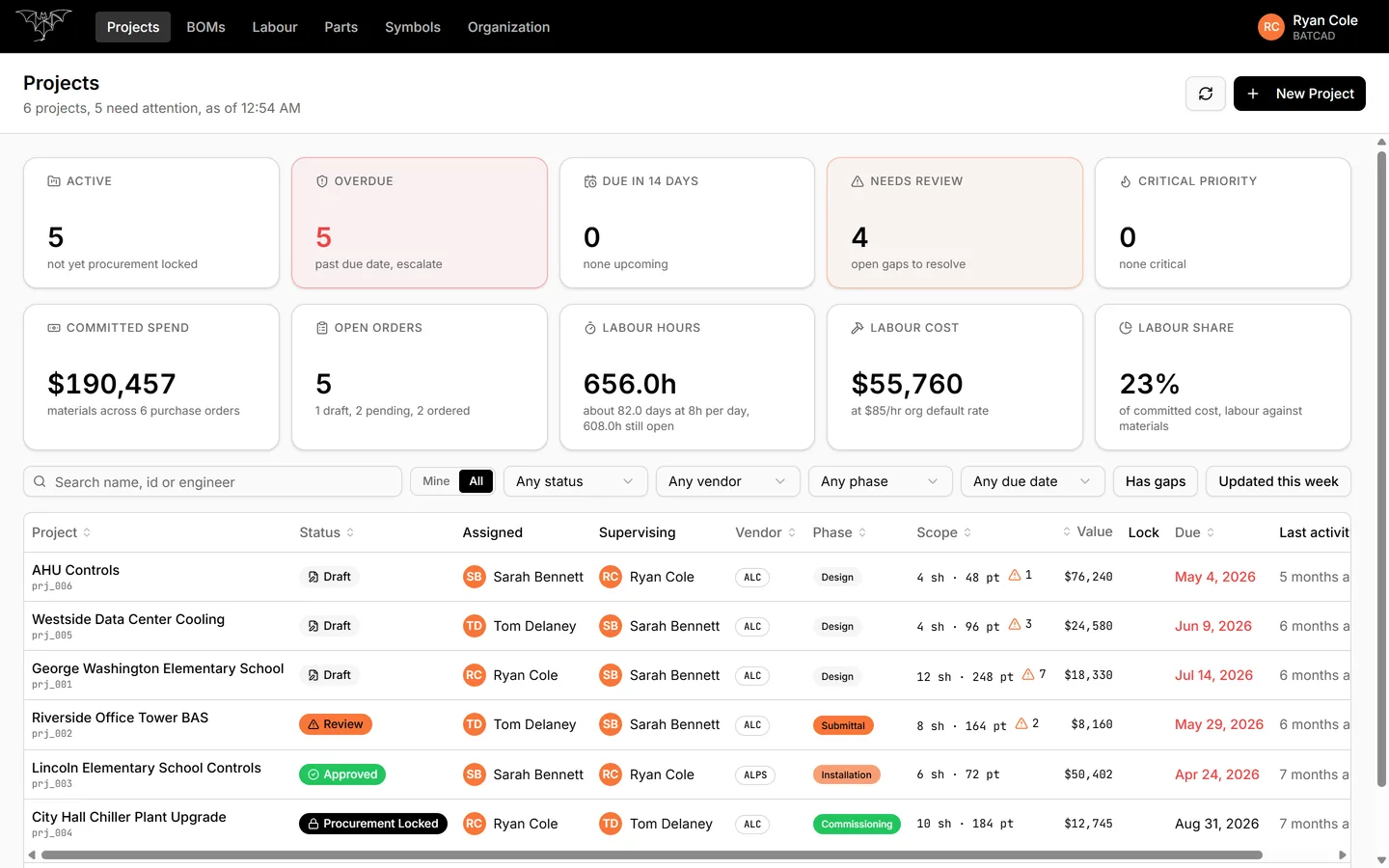Click the Committed Spend banknote icon
This screenshot has height=868, width=1389.
54,328
